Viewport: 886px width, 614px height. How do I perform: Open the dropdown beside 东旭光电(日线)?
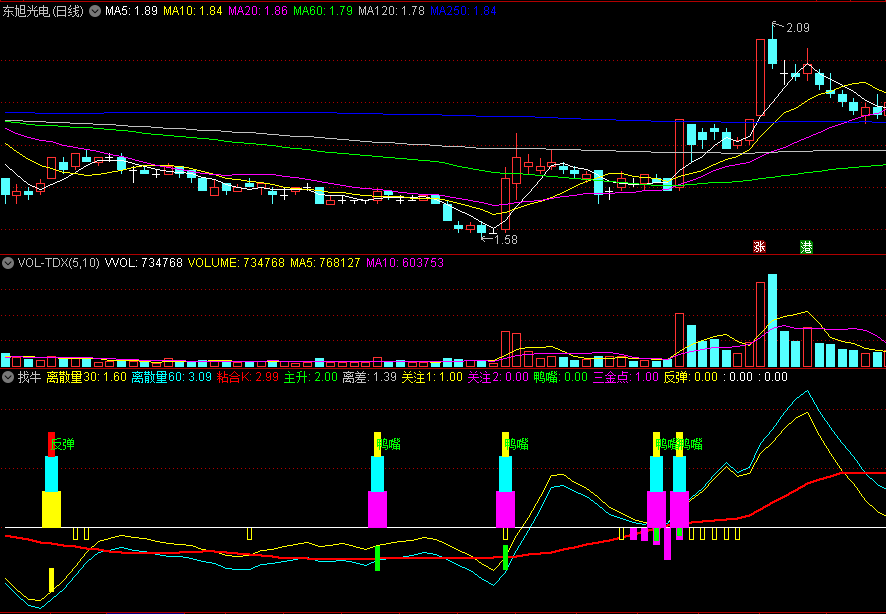(95, 11)
